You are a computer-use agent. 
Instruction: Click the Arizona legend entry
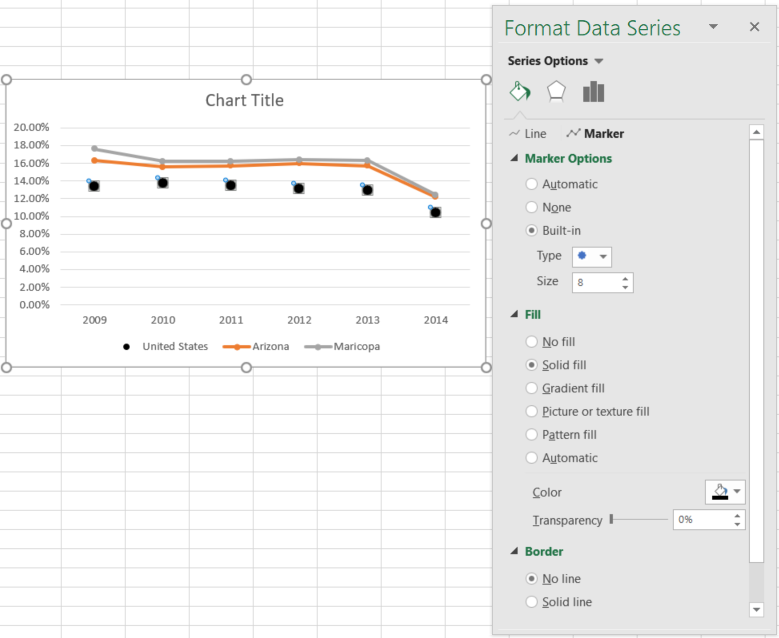click(256, 346)
